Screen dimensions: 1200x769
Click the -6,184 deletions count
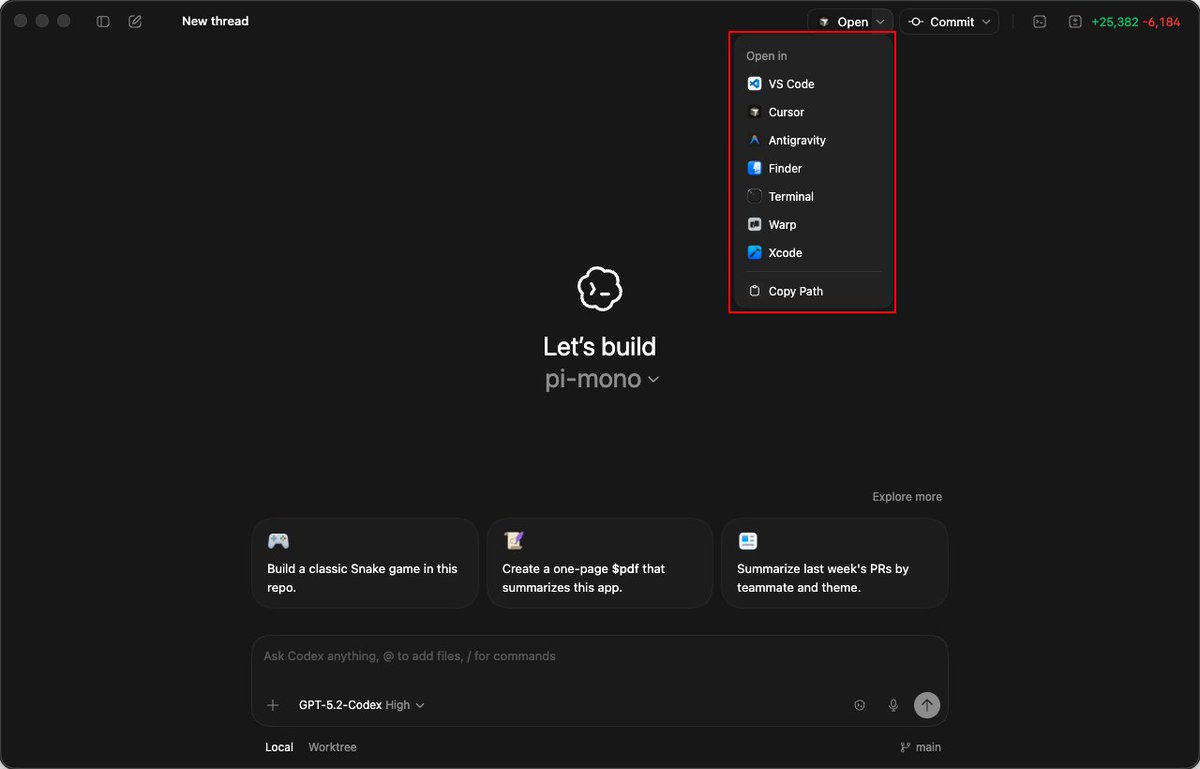(1162, 22)
